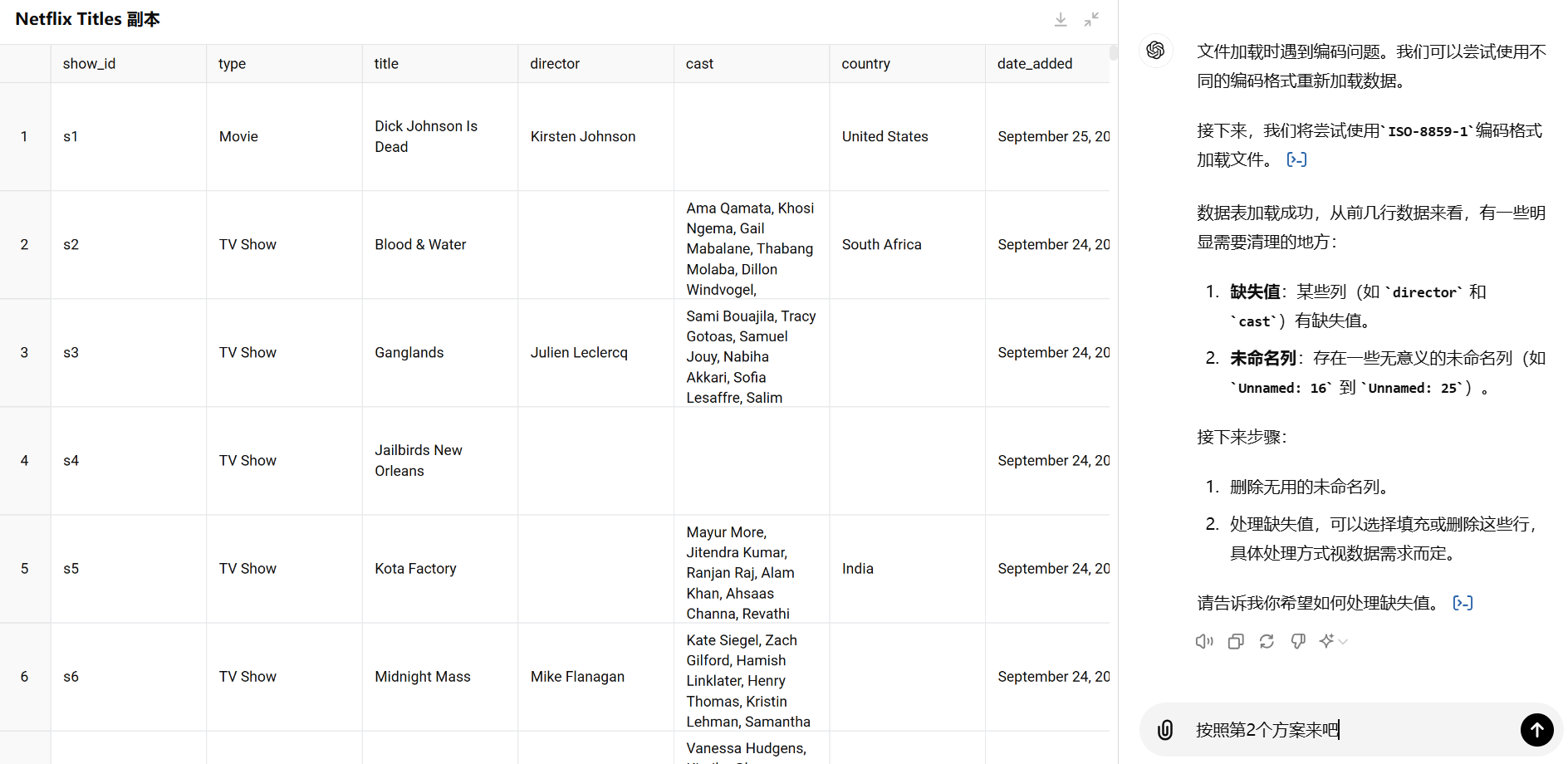
Task: Collapse the expanded table view
Action: [x=1091, y=20]
